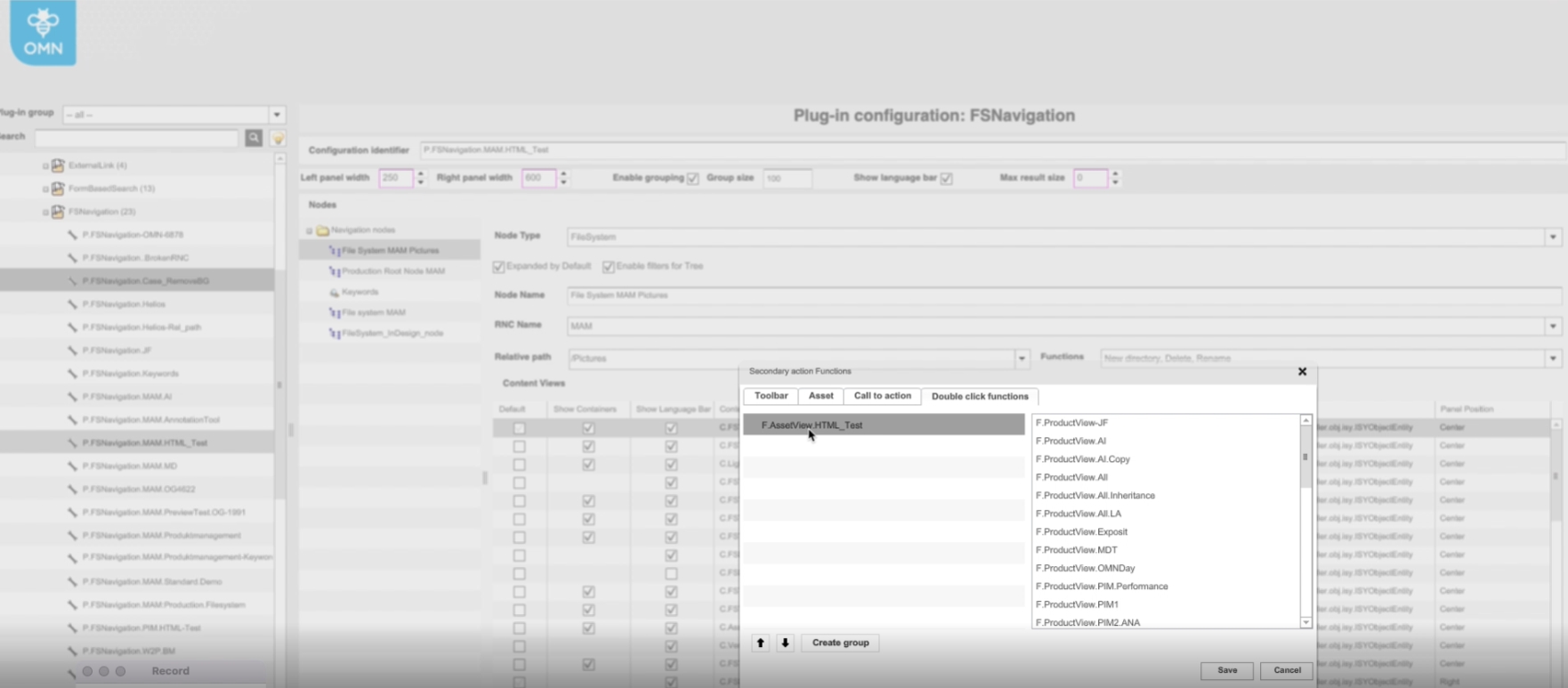Viewport: 1568px width, 688px height.
Task: Click the Navigation nodes folder icon
Action: [x=323, y=231]
